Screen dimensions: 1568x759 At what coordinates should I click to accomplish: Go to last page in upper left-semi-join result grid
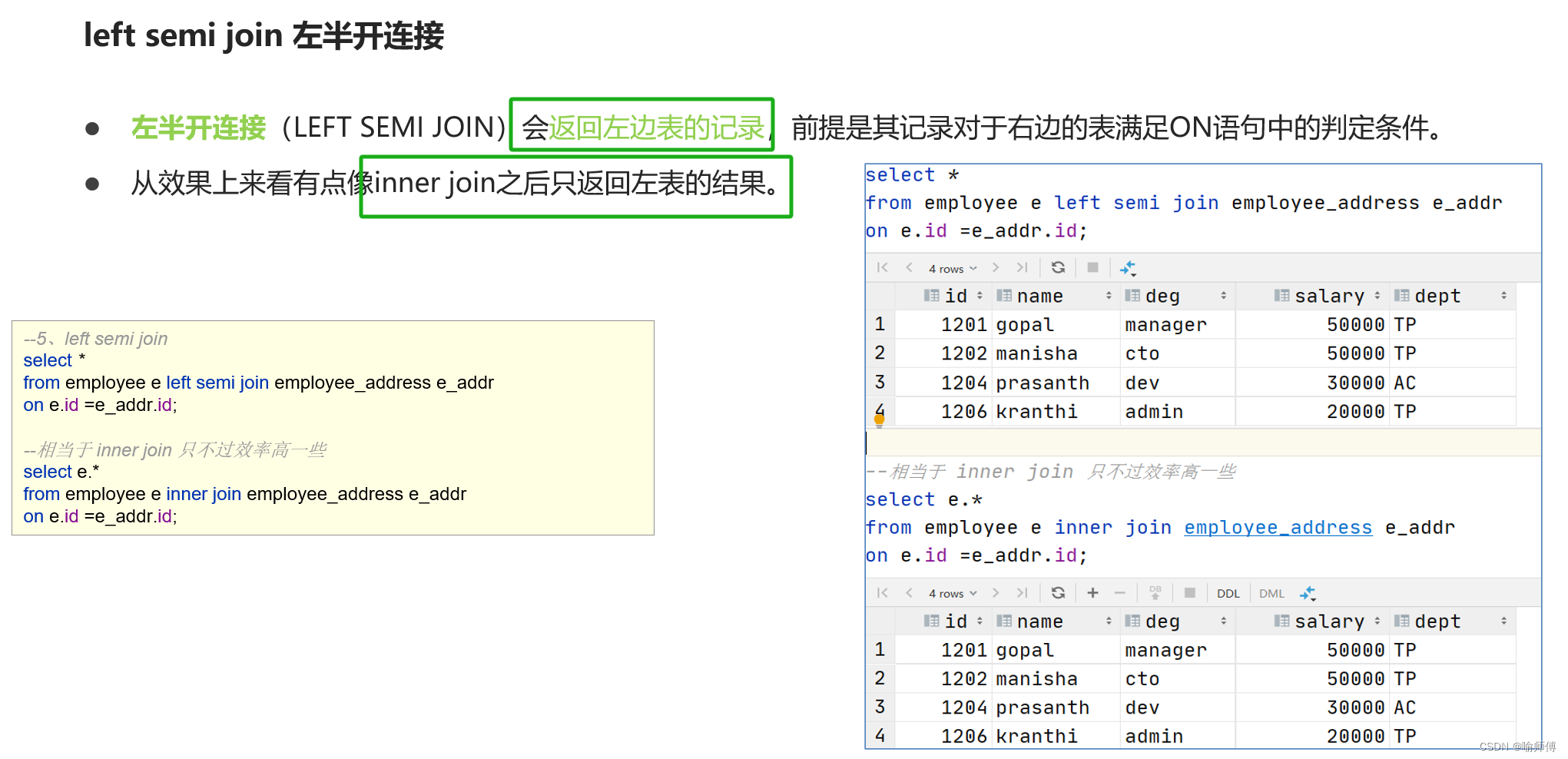tap(1022, 267)
